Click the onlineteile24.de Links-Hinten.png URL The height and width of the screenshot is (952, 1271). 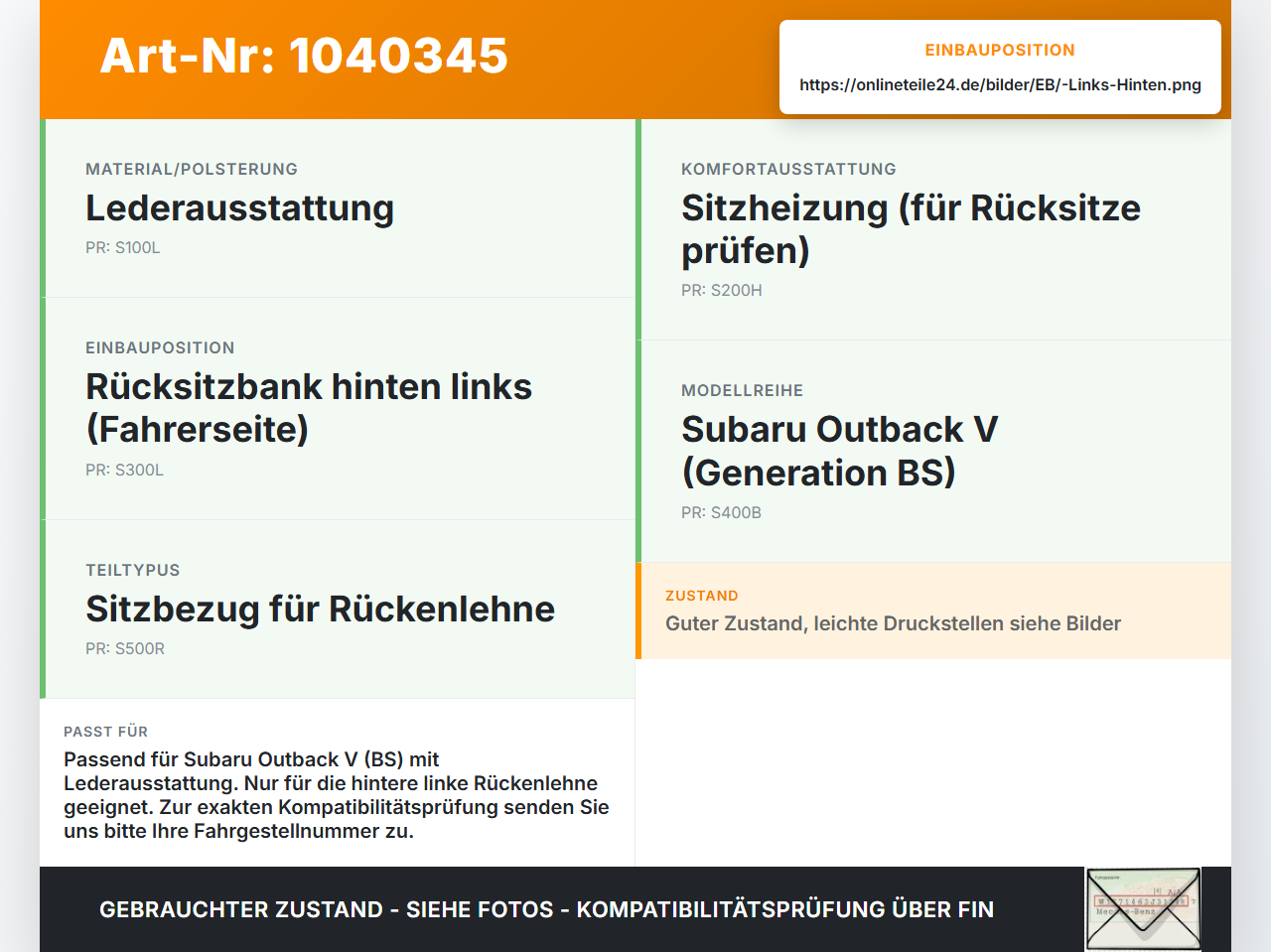point(1000,84)
